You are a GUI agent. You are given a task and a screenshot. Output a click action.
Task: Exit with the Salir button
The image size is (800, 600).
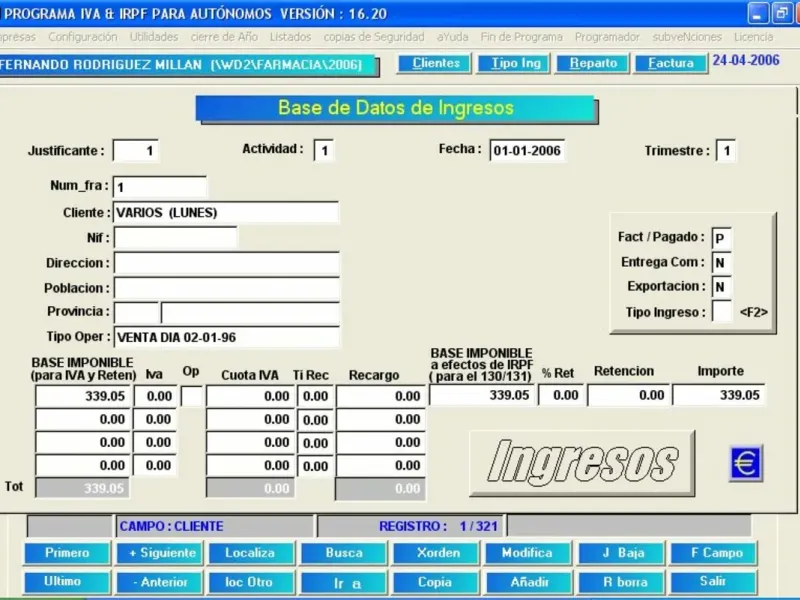click(x=713, y=582)
